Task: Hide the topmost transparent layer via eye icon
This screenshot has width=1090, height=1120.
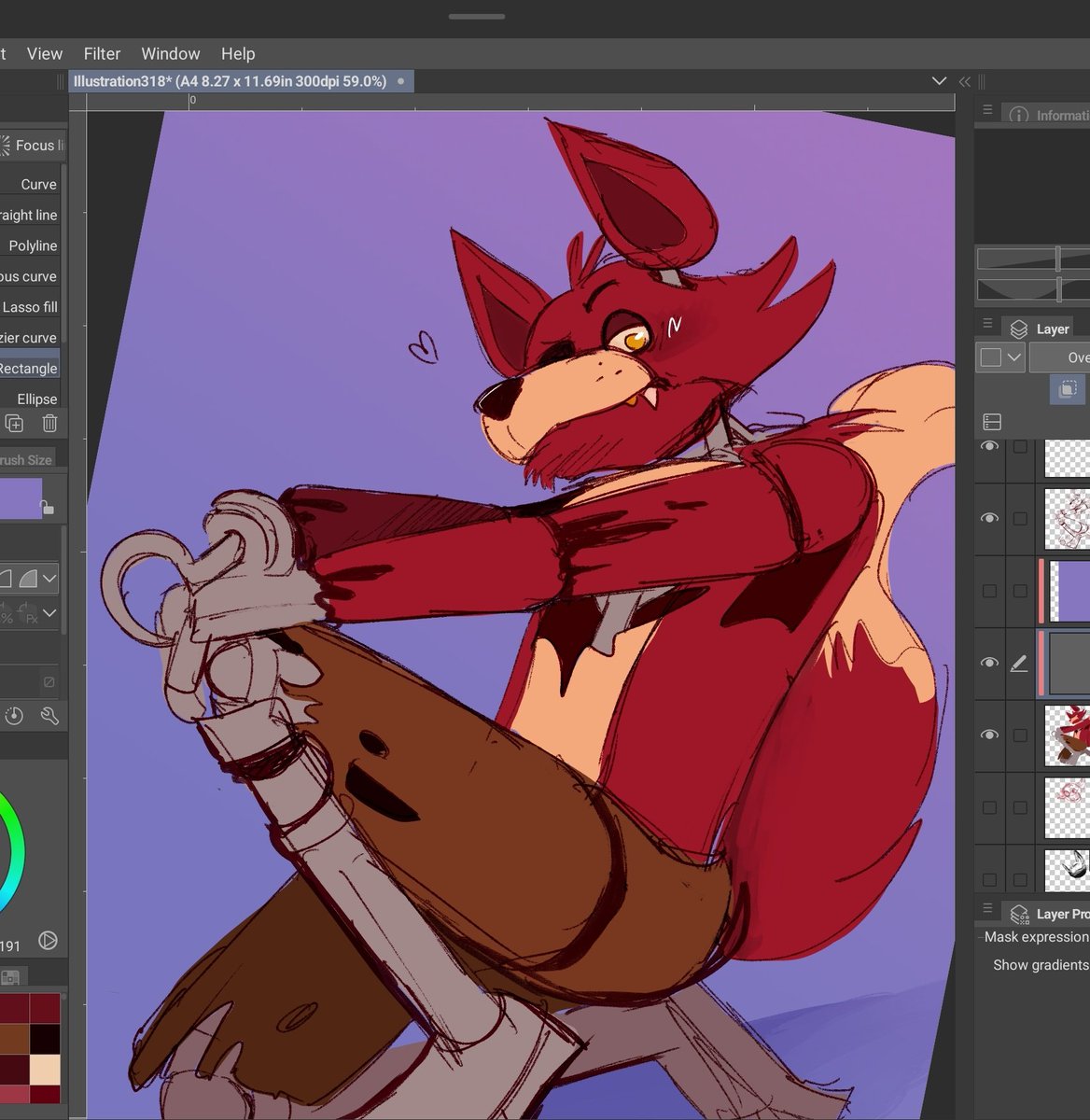Action: click(x=989, y=447)
